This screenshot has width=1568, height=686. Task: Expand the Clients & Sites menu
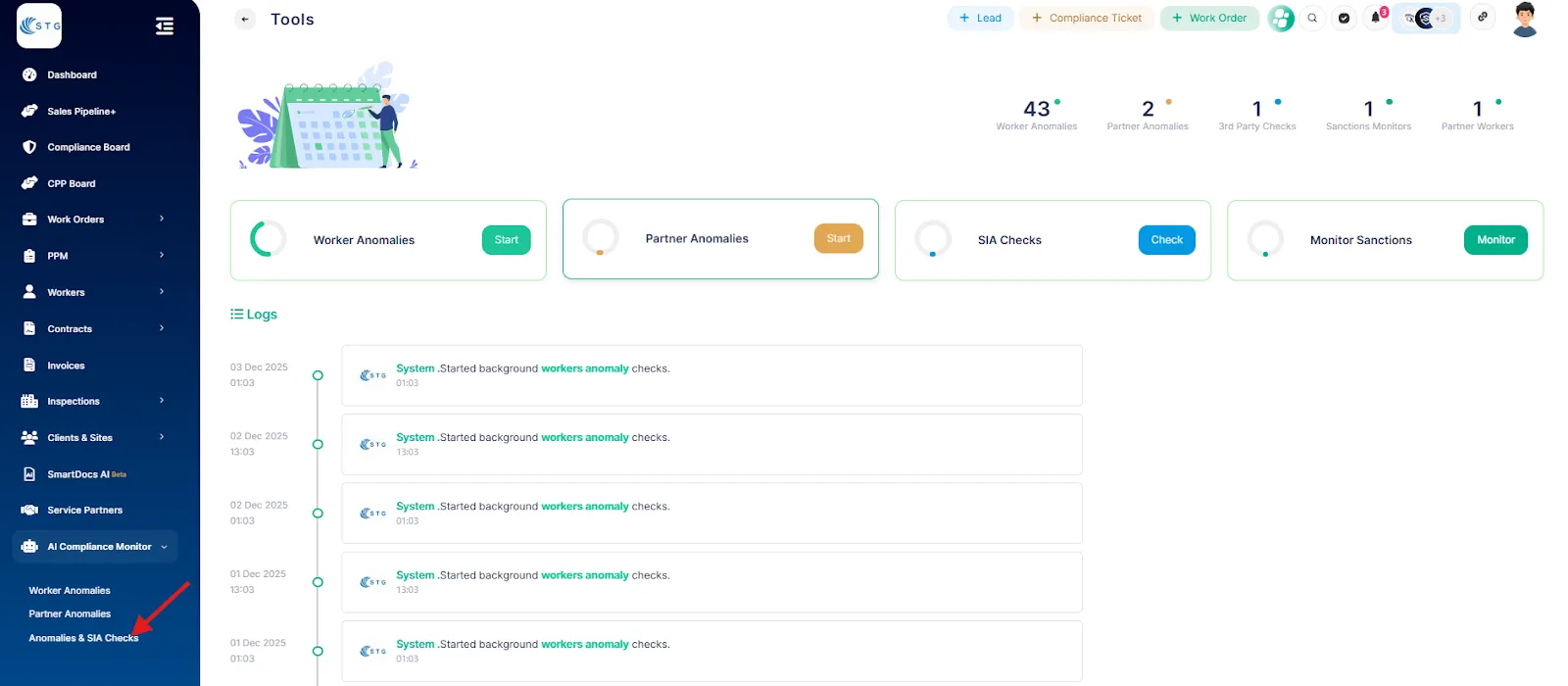[x=162, y=437]
